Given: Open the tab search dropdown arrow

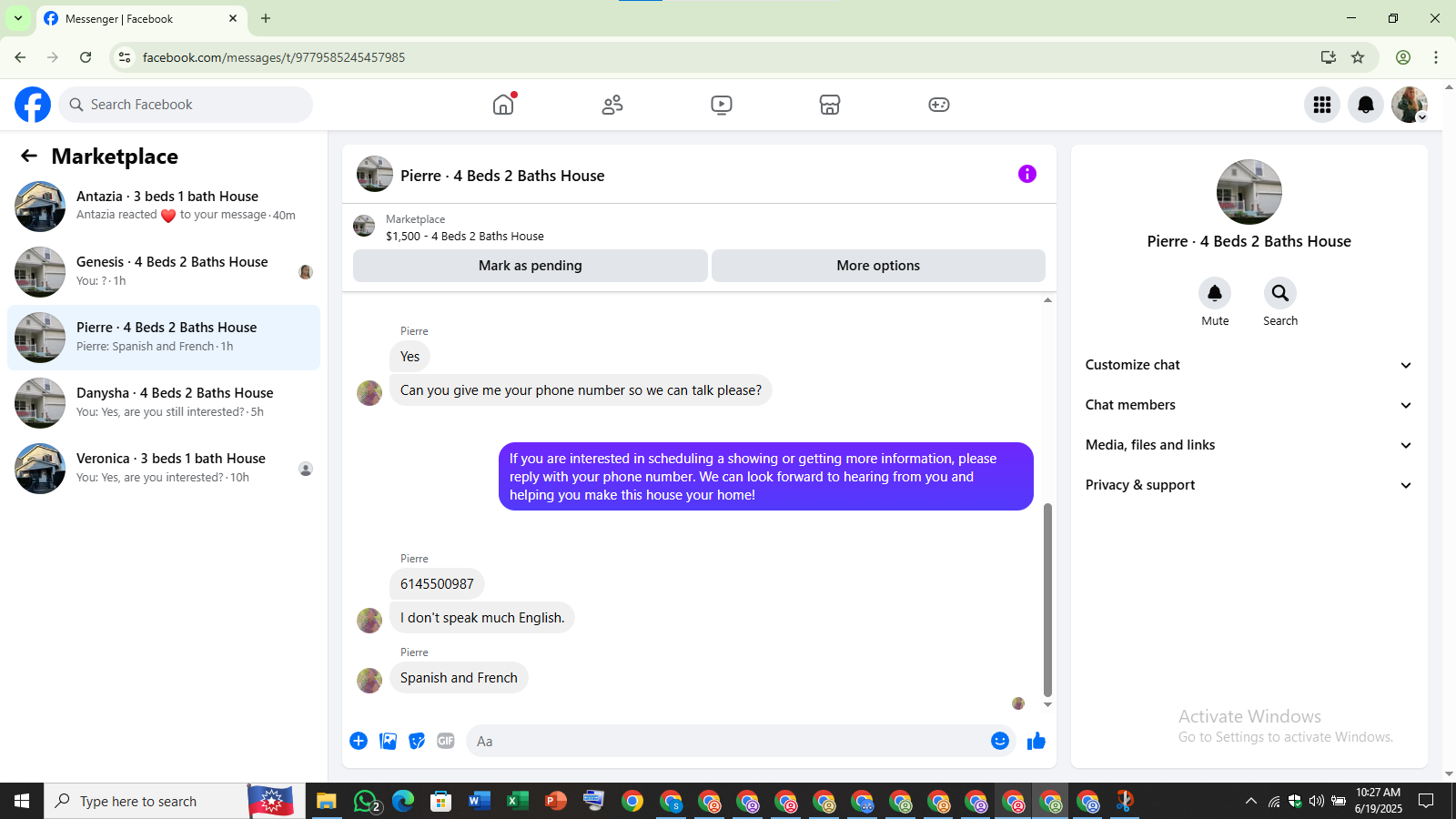Looking at the screenshot, I should pyautogui.click(x=18, y=18).
